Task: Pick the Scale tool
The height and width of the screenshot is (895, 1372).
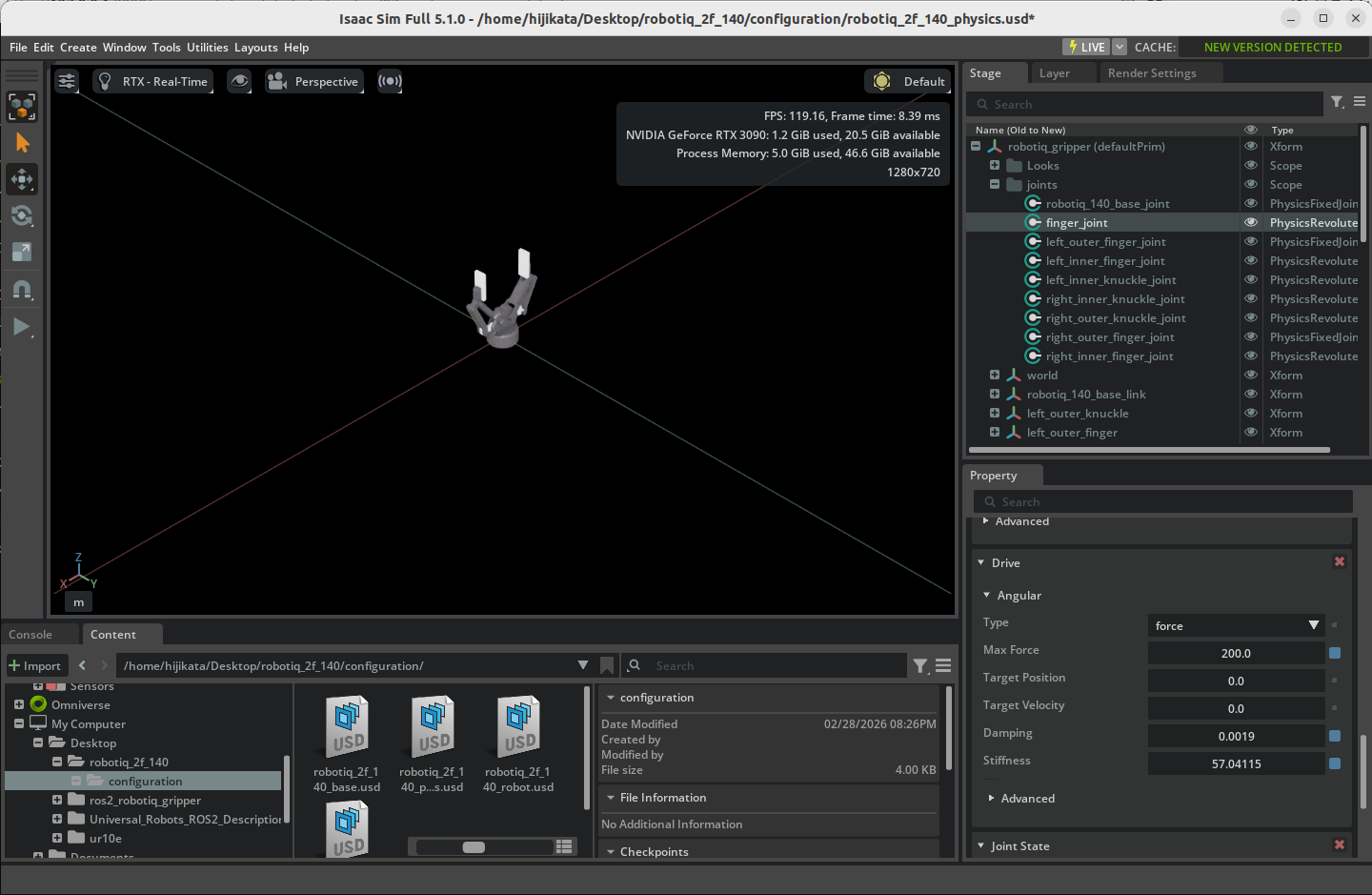Action: (22, 252)
